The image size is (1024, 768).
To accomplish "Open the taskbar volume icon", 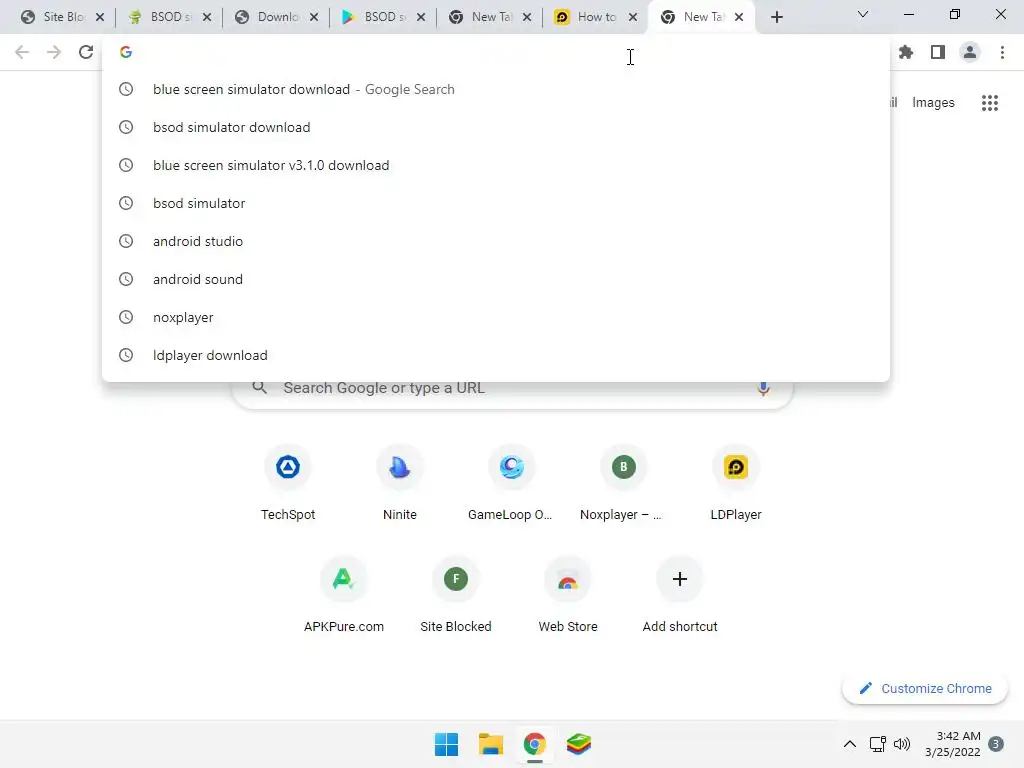I will click(x=902, y=744).
